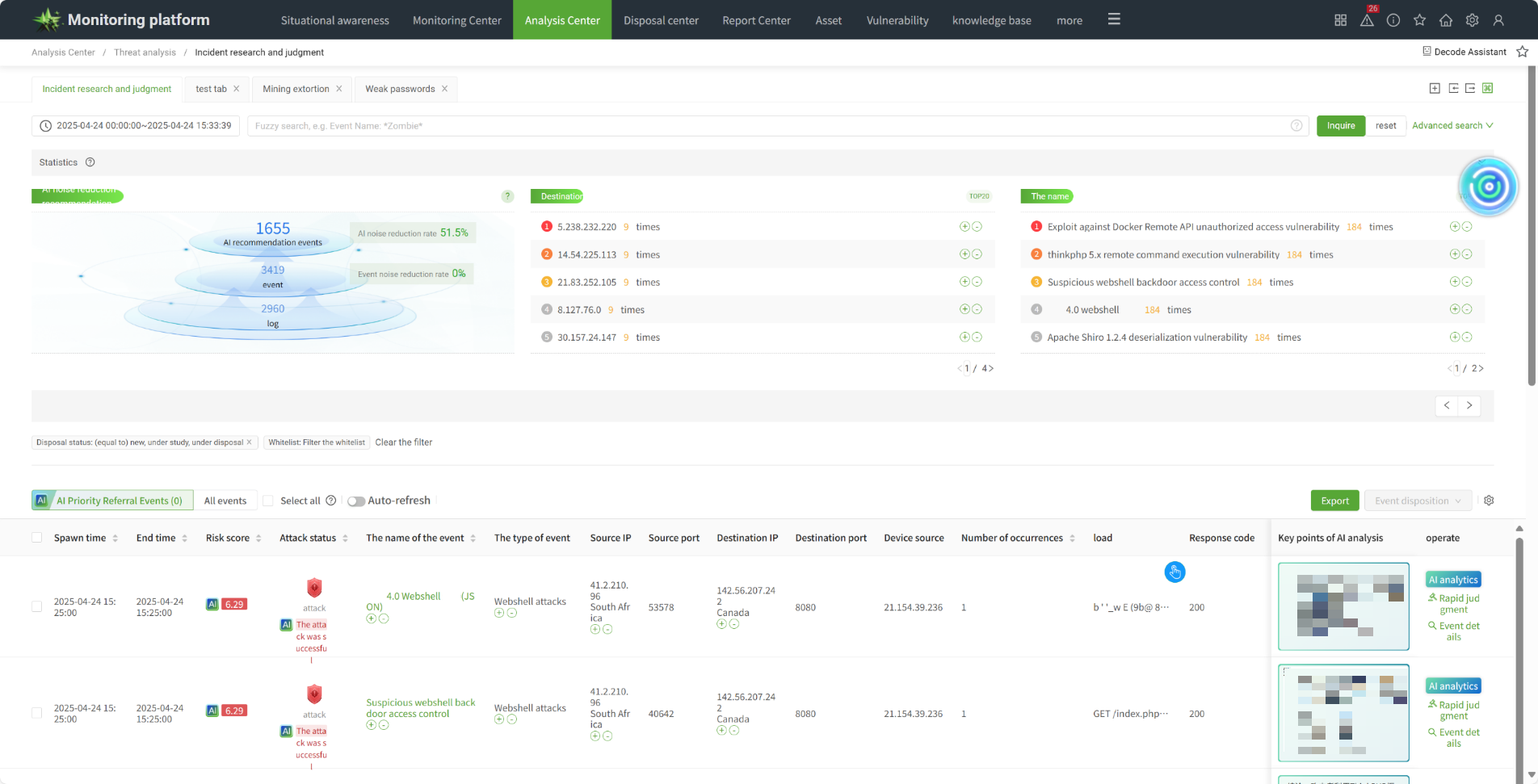Click the green Inquire button
The image size is (1538, 784).
[x=1340, y=126]
